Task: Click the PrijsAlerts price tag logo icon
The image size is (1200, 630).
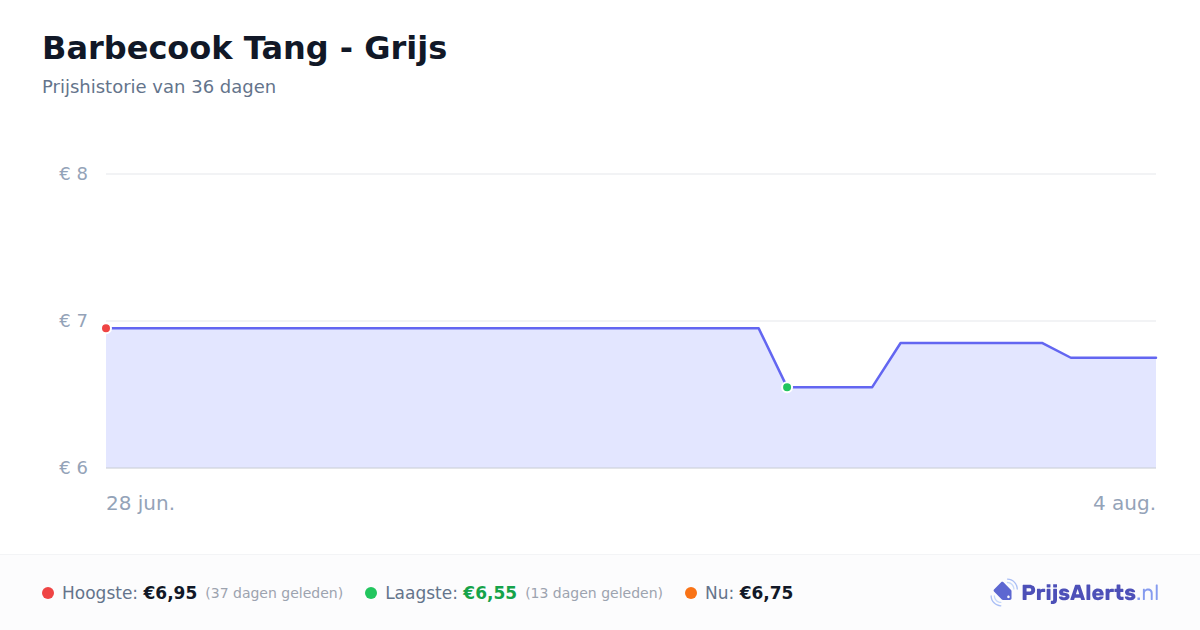Action: pos(1003,593)
